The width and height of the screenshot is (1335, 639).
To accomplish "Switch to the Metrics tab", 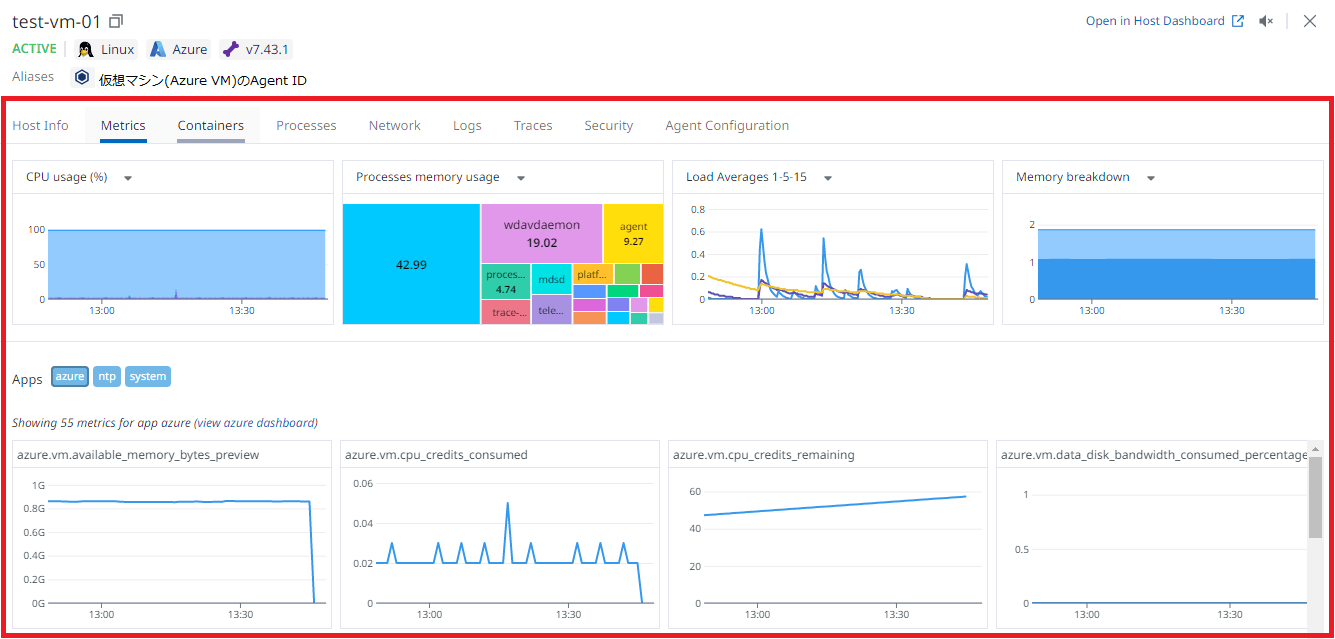I will pos(123,125).
